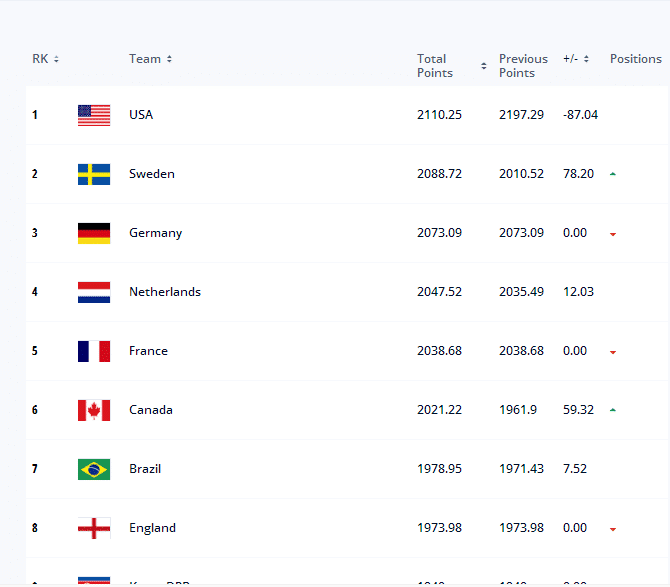Image resolution: width=670 pixels, height=587 pixels.
Task: Click the Netherlands flag icon
Action: [94, 292]
